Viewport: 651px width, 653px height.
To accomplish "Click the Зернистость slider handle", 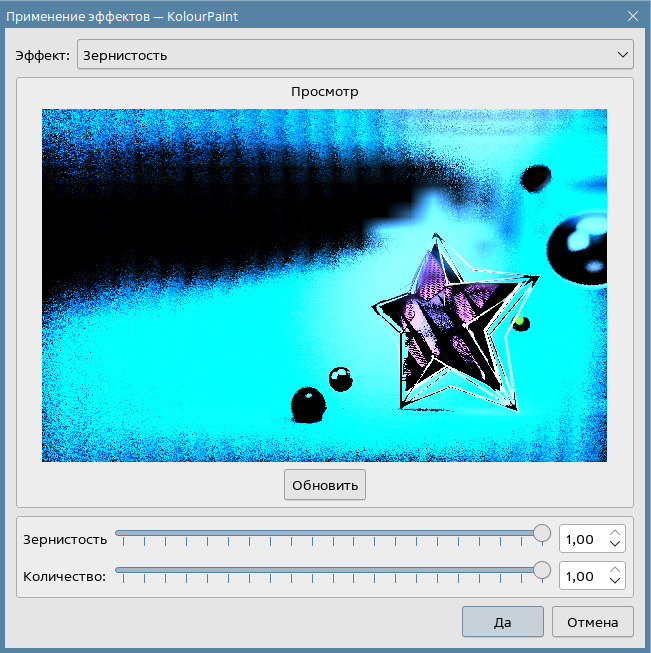I will pyautogui.click(x=542, y=533).
